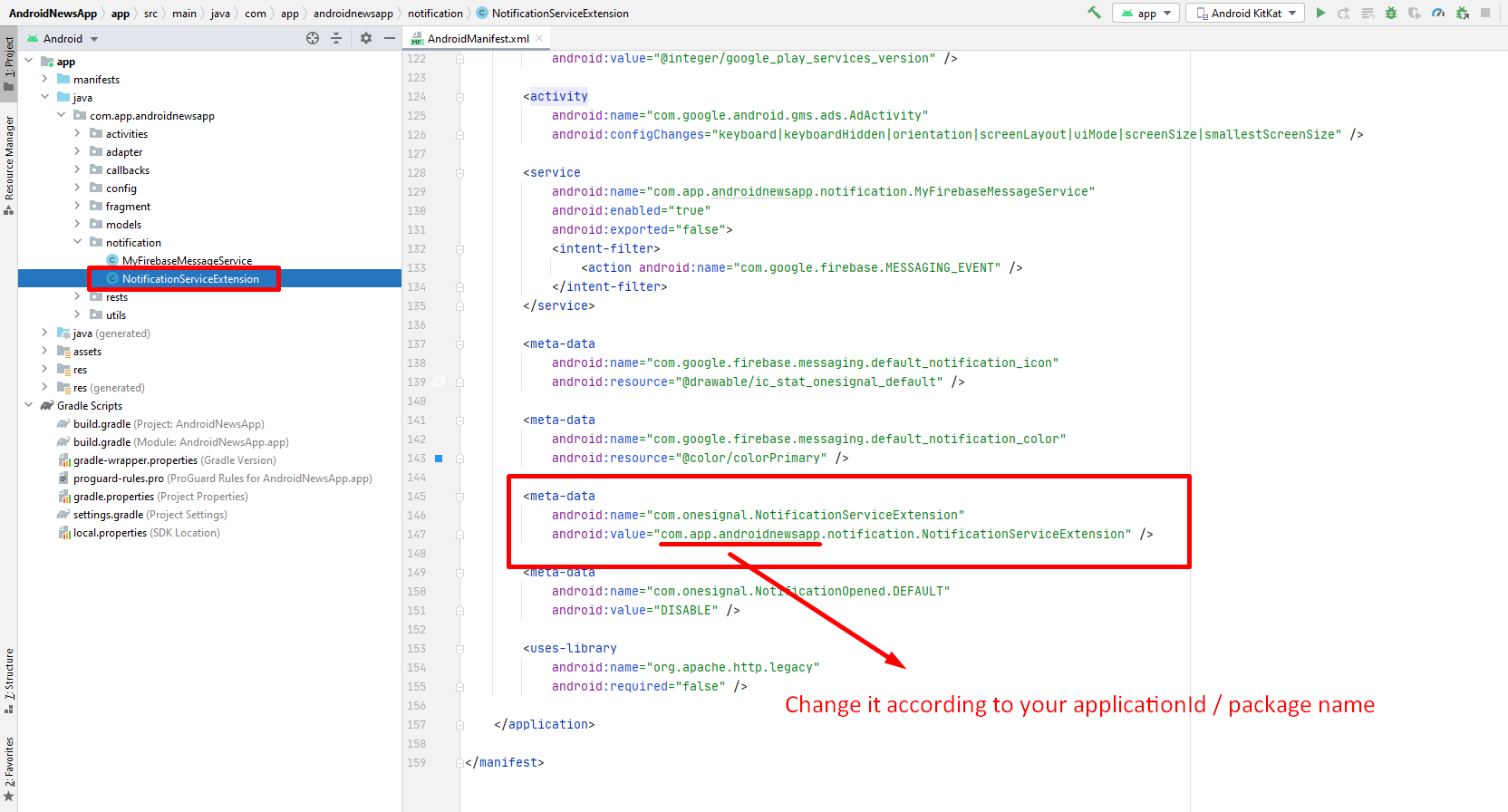Expand the adapter package
The width and height of the screenshot is (1508, 812).
(78, 151)
